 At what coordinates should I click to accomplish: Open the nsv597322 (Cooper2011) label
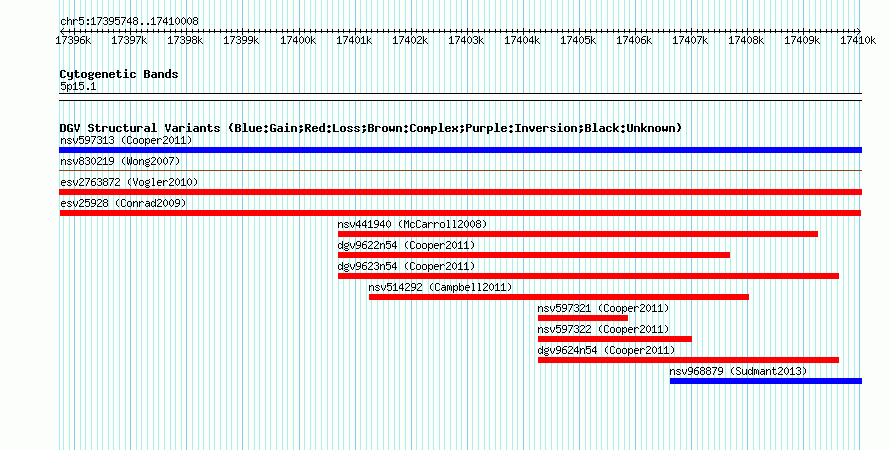coord(603,329)
